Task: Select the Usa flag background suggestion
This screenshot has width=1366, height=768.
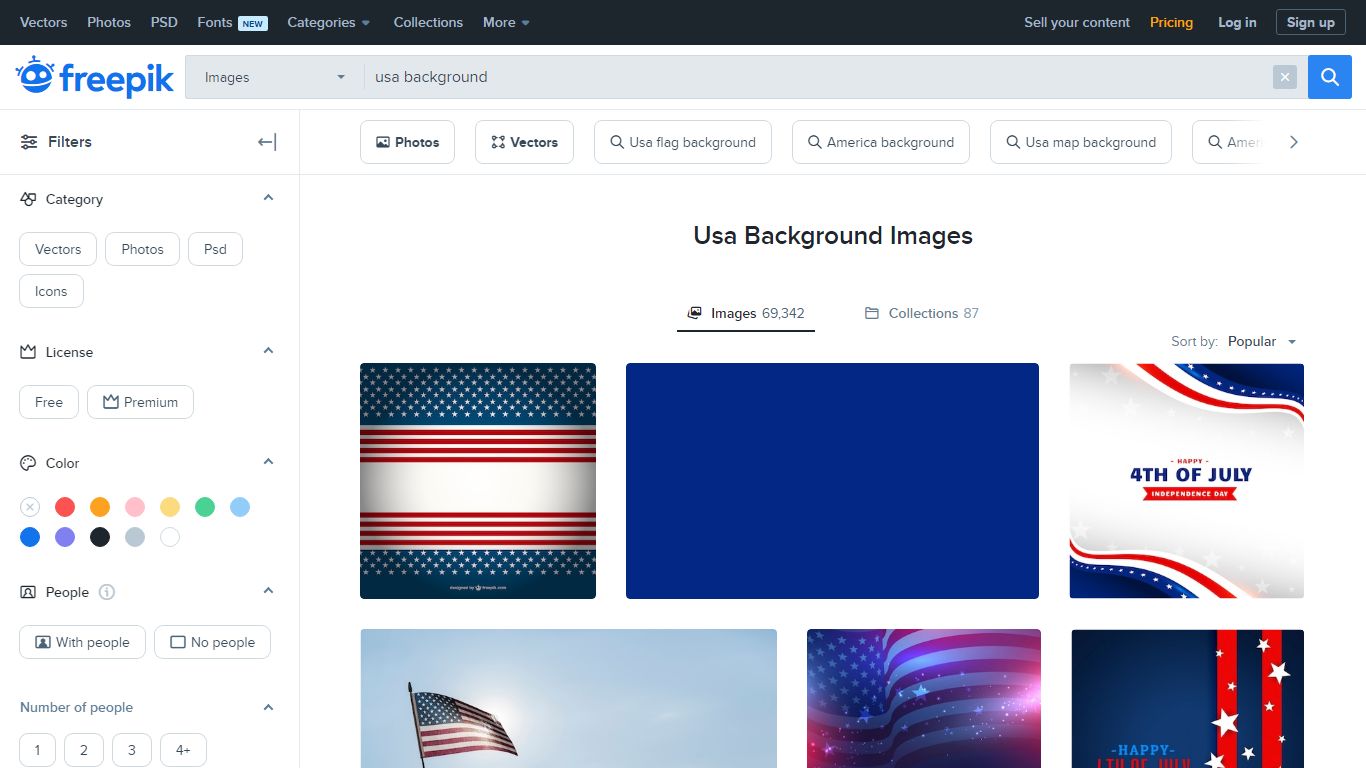Action: [682, 142]
